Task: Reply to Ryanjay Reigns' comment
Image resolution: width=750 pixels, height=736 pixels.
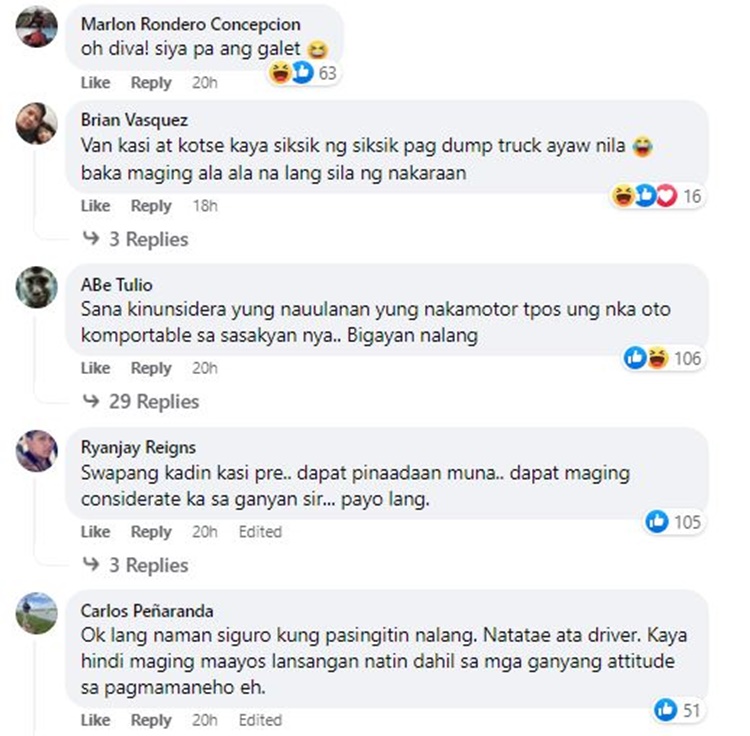Action: (x=151, y=532)
